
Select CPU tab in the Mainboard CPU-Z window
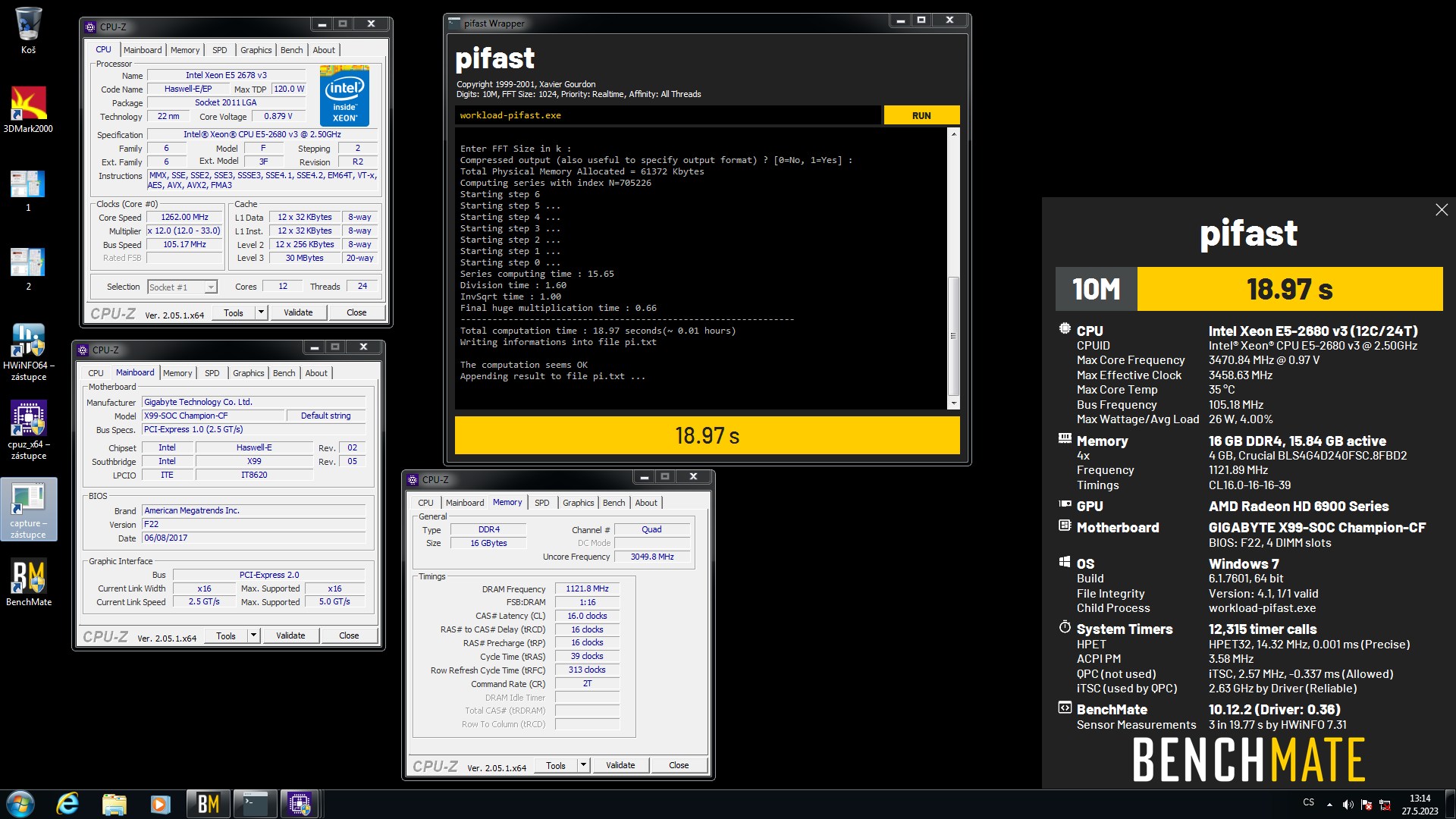96,373
